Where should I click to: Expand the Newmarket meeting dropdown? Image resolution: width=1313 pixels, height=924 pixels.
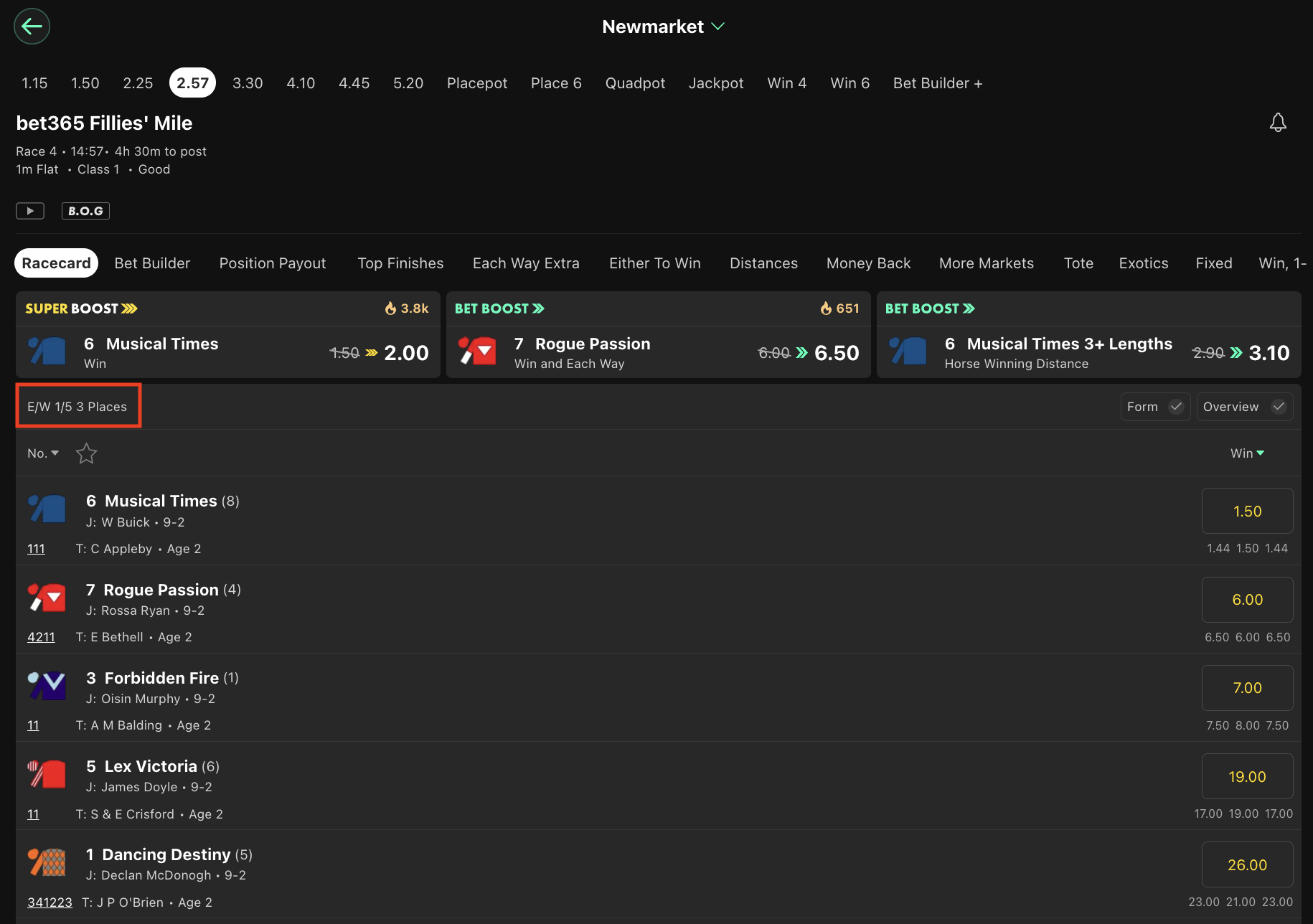(x=663, y=27)
